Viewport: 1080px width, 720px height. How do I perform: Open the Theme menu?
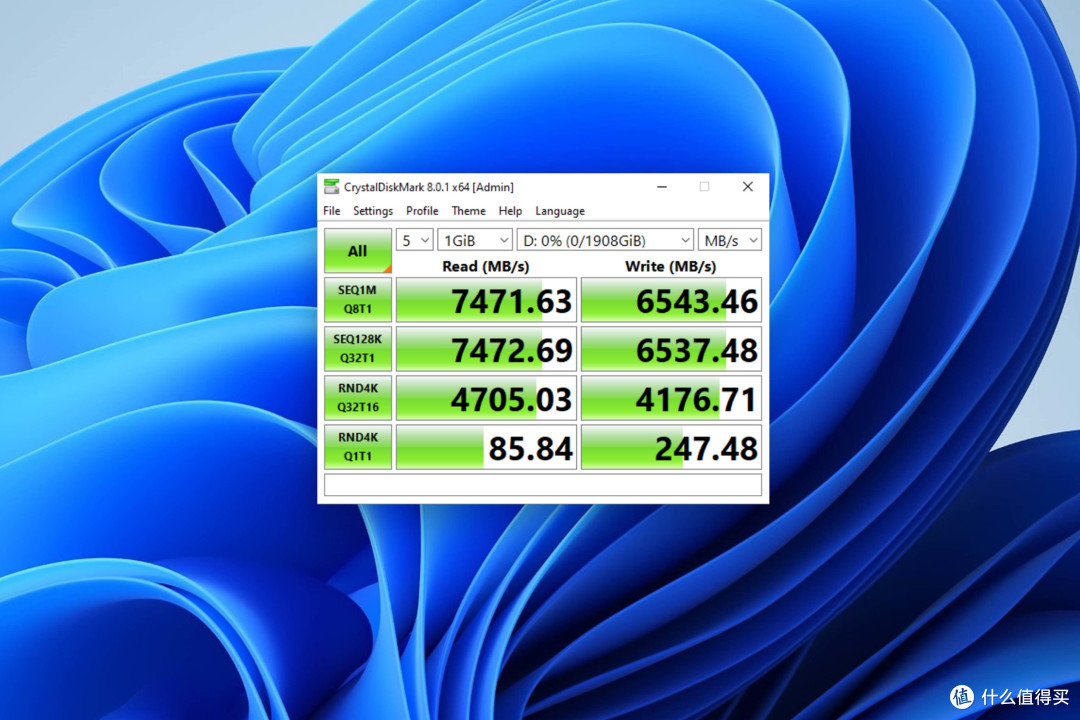pos(468,211)
